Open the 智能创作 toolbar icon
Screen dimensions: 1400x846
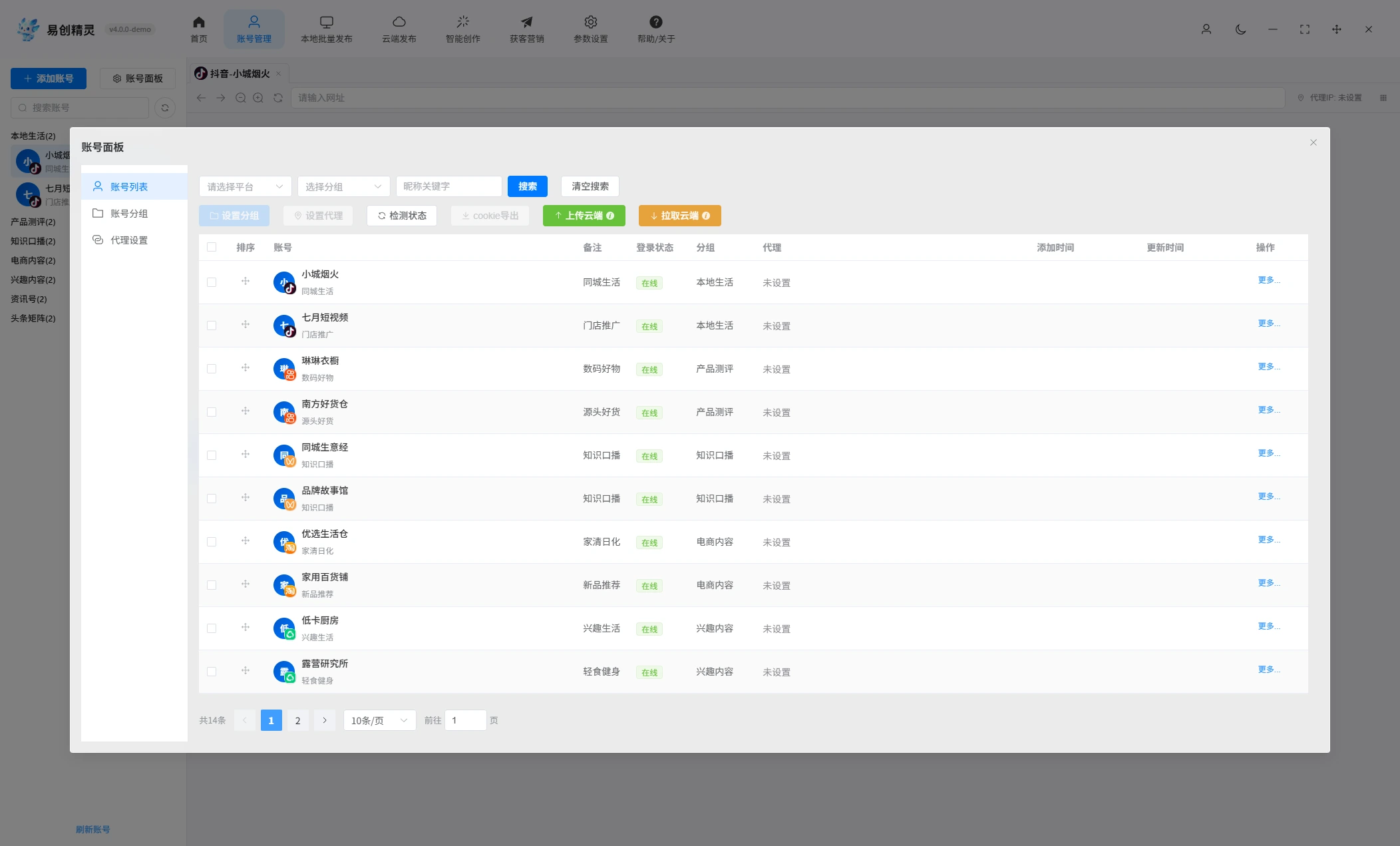click(x=462, y=22)
